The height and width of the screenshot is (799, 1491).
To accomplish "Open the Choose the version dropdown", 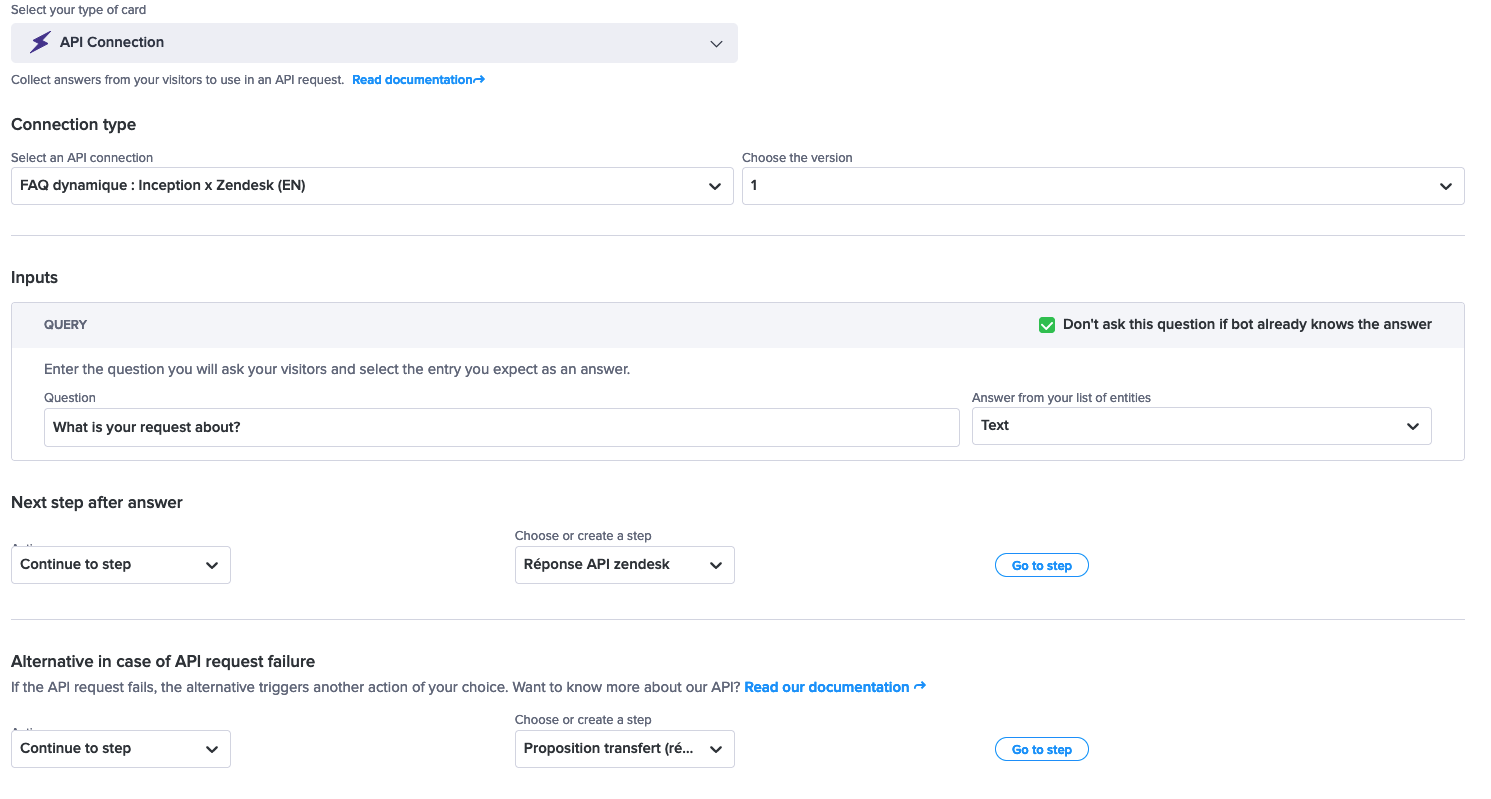I will (1103, 186).
